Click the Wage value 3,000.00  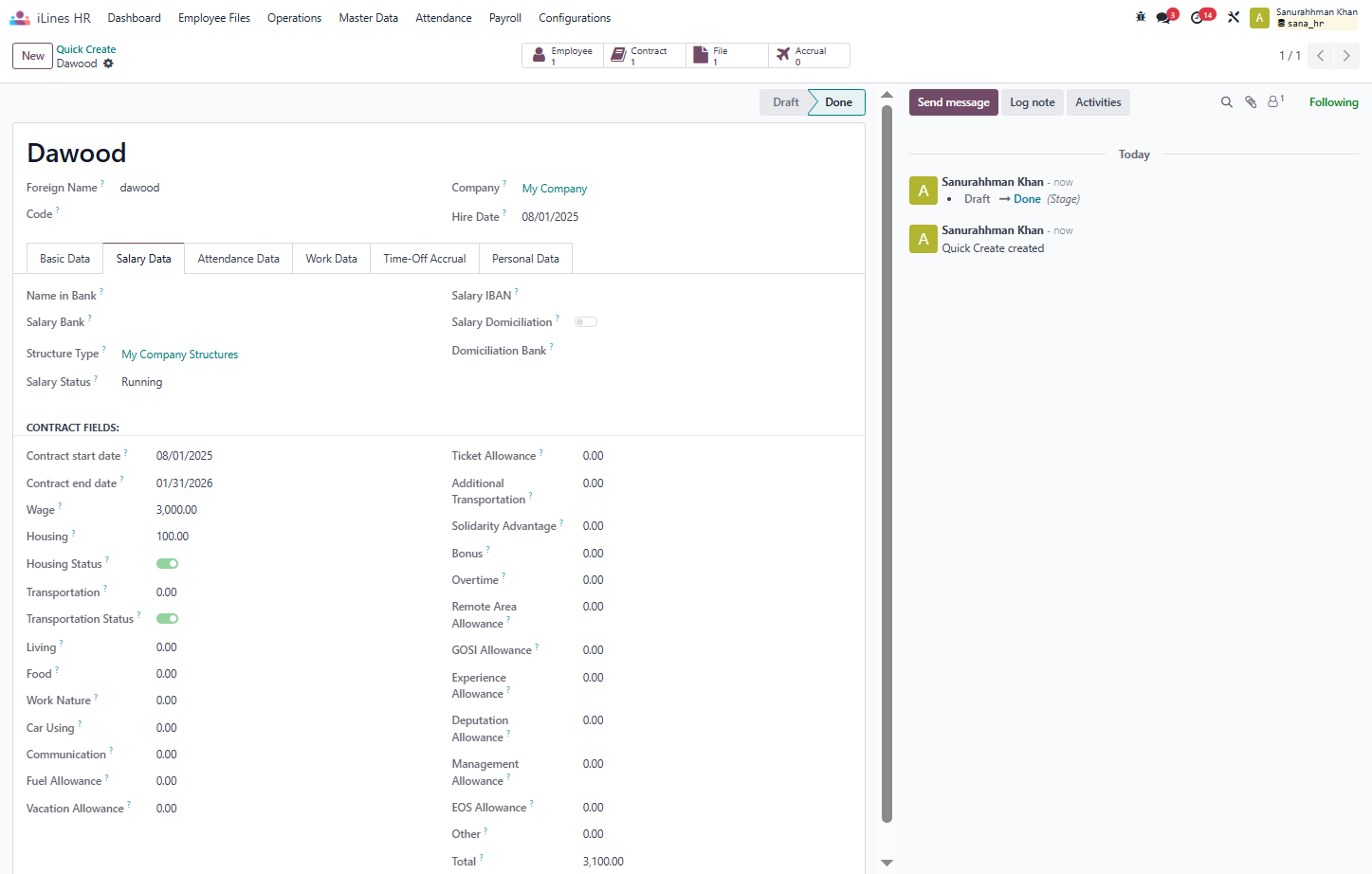177,510
